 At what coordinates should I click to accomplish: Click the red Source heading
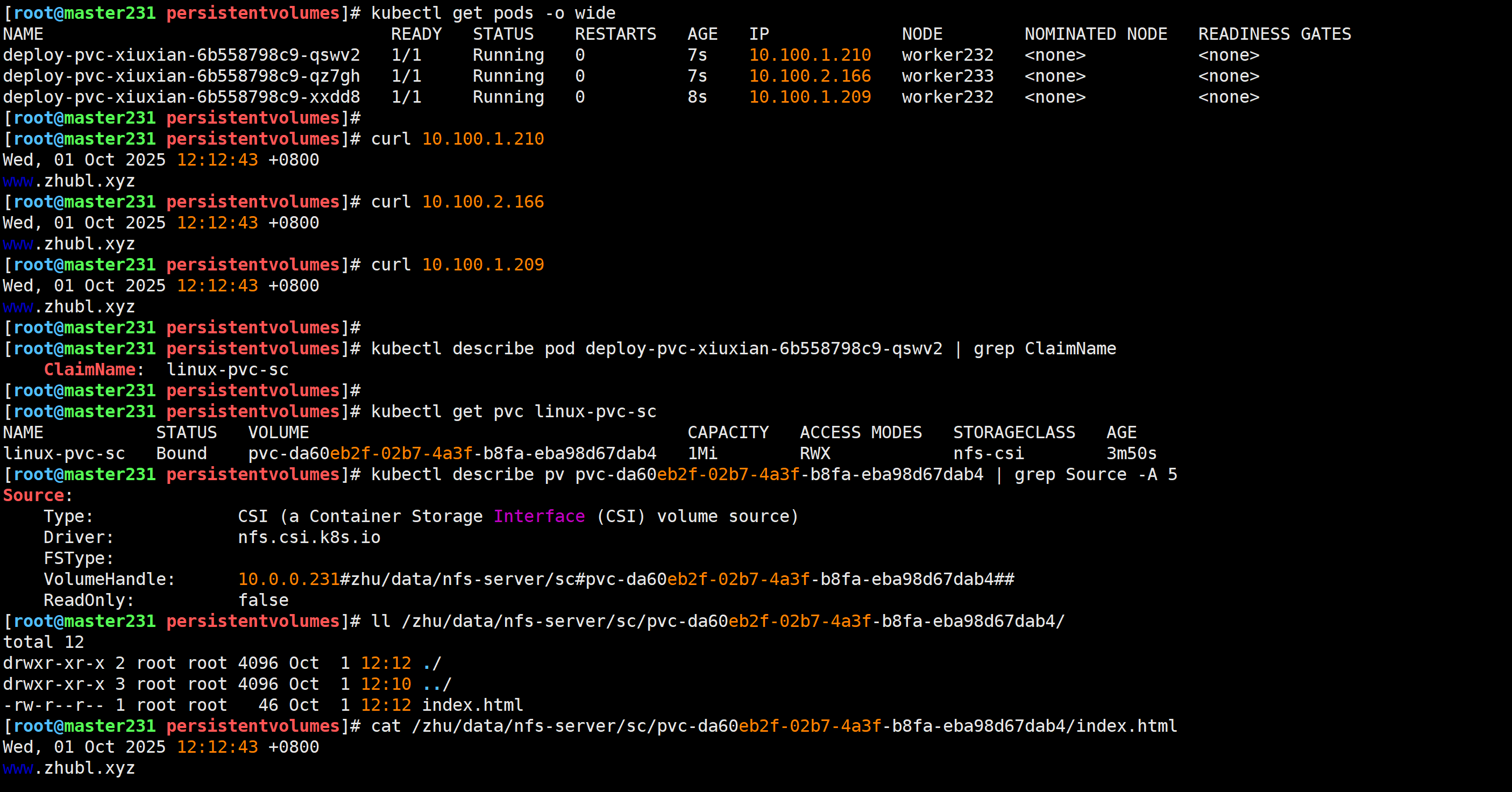(x=33, y=496)
